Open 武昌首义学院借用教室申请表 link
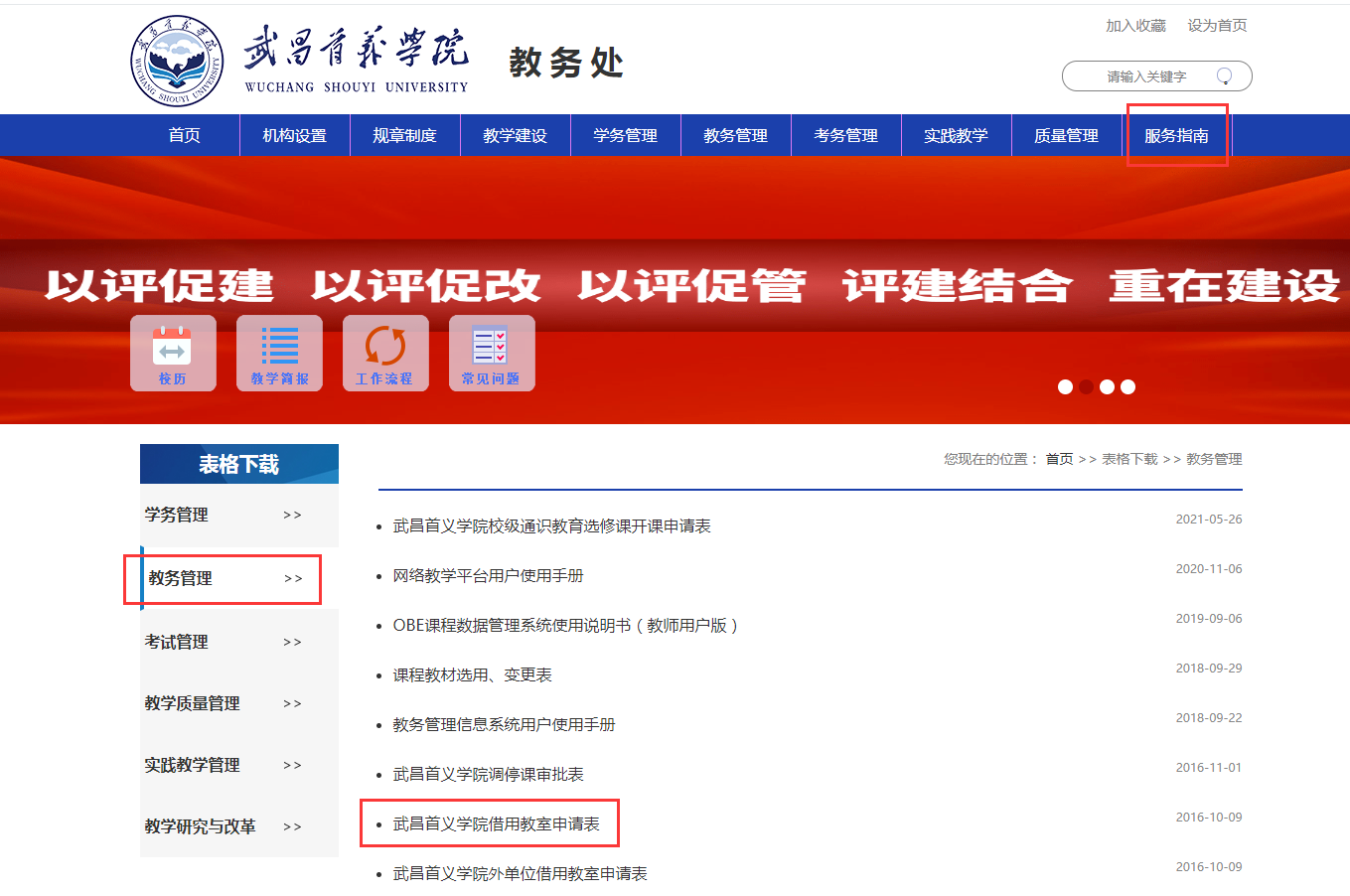The width and height of the screenshot is (1350, 896). pyautogui.click(x=496, y=823)
